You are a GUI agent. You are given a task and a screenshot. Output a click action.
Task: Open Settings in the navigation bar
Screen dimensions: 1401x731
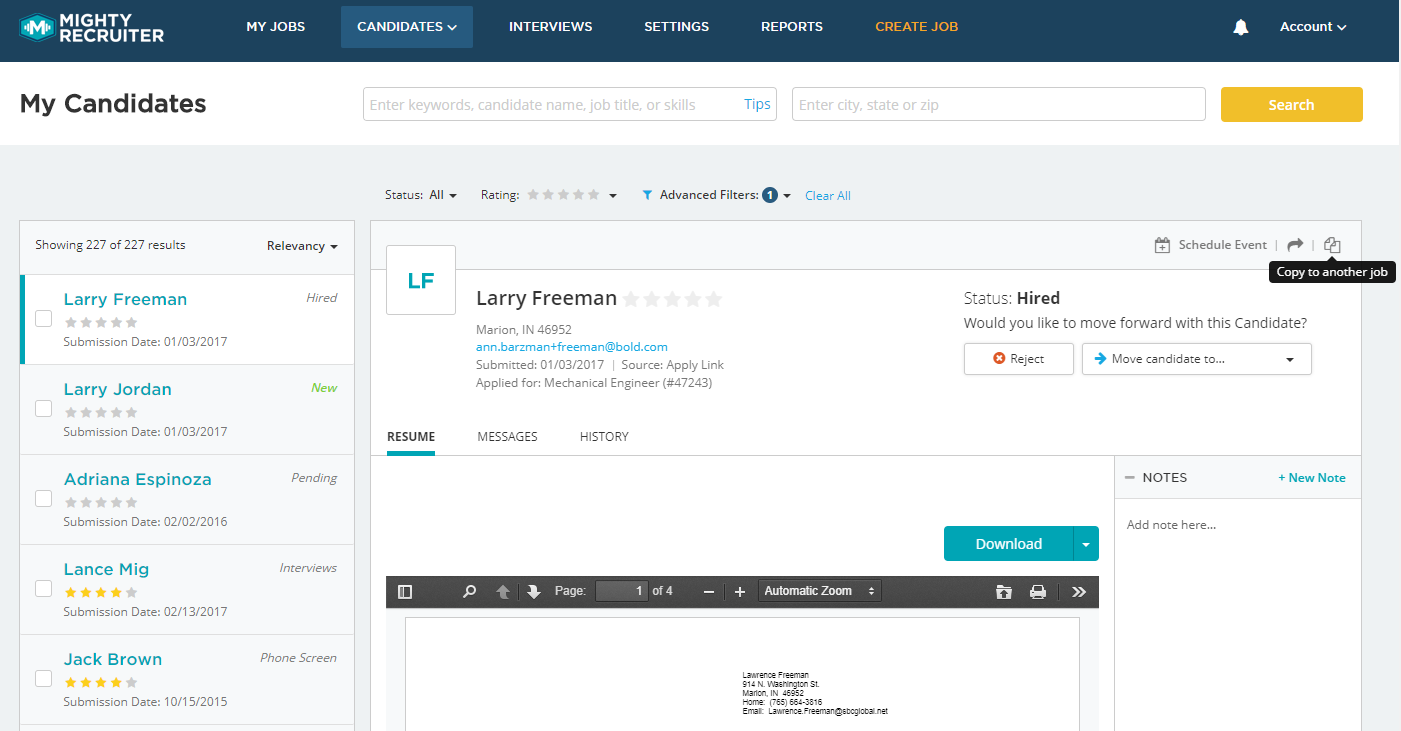coord(677,27)
